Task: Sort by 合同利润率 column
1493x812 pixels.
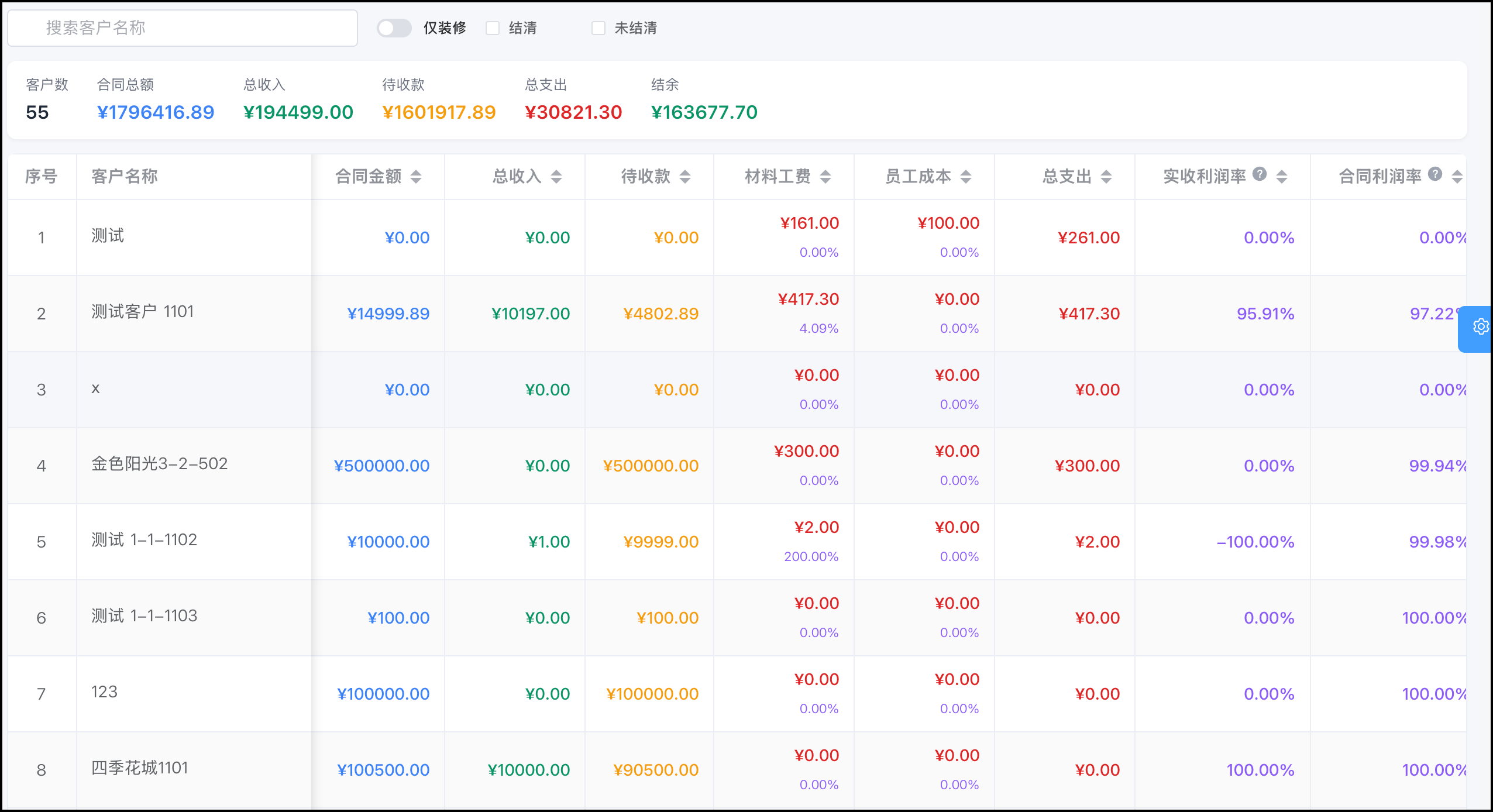Action: click(1457, 177)
